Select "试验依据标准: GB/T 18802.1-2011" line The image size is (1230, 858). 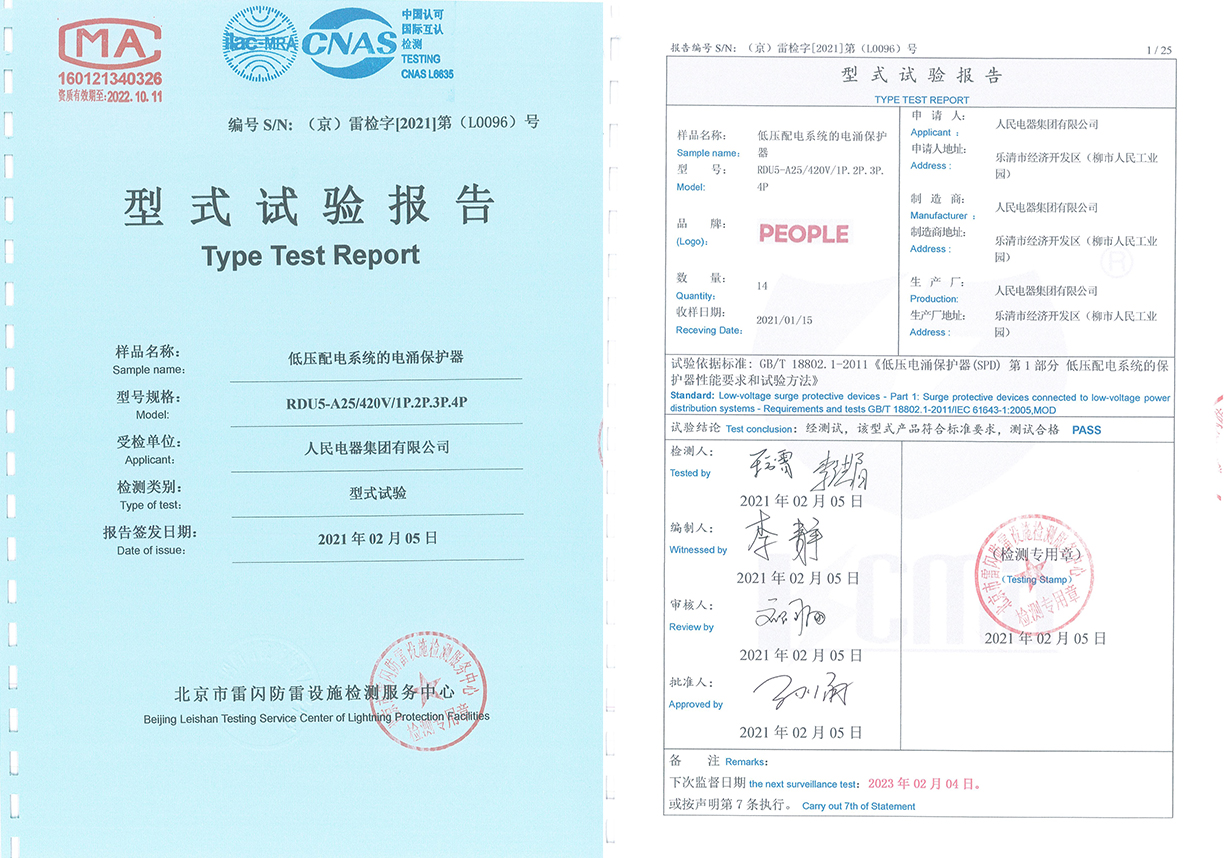click(x=921, y=373)
